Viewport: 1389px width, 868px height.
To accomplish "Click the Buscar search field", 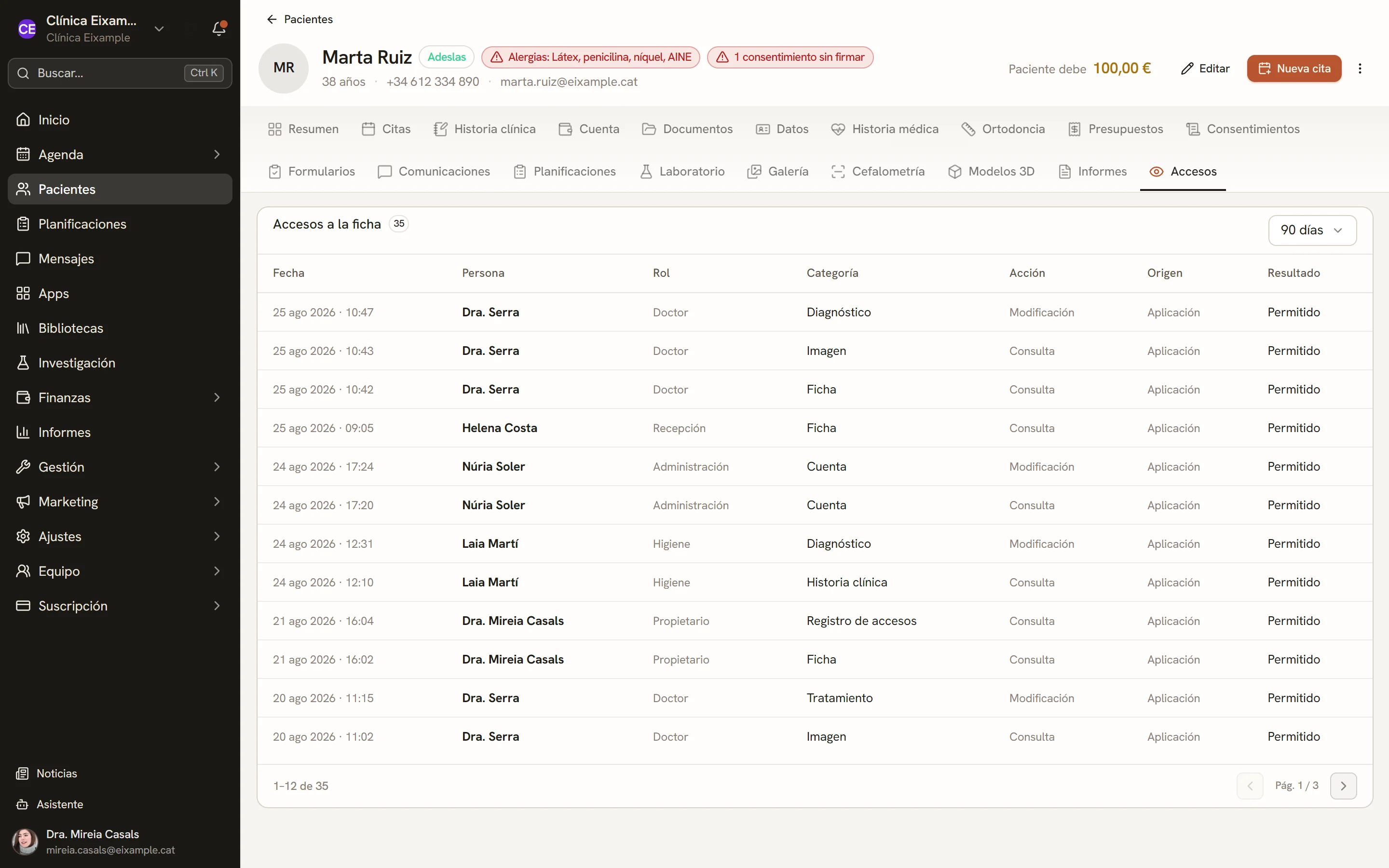I will [120, 73].
